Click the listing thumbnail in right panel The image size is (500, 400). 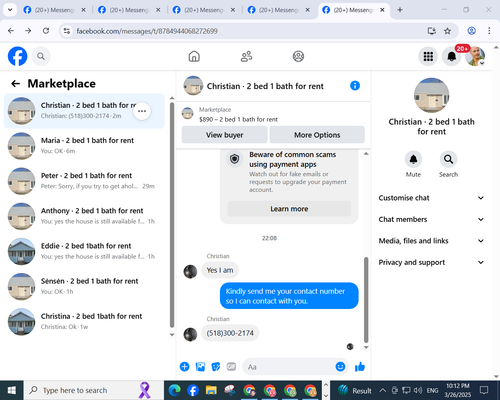[x=431, y=95]
